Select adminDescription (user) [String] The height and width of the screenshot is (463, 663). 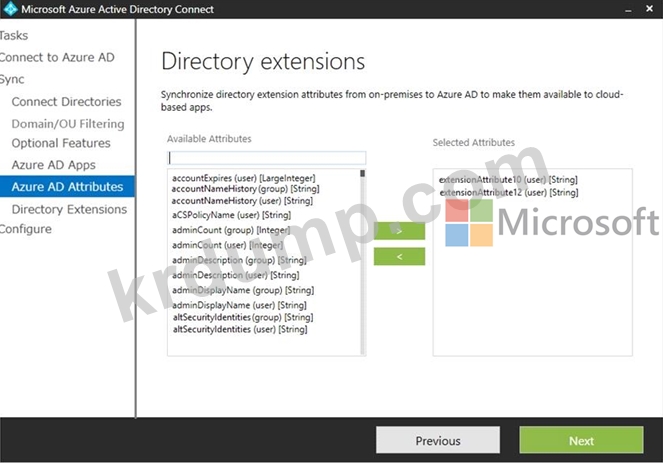click(236, 275)
